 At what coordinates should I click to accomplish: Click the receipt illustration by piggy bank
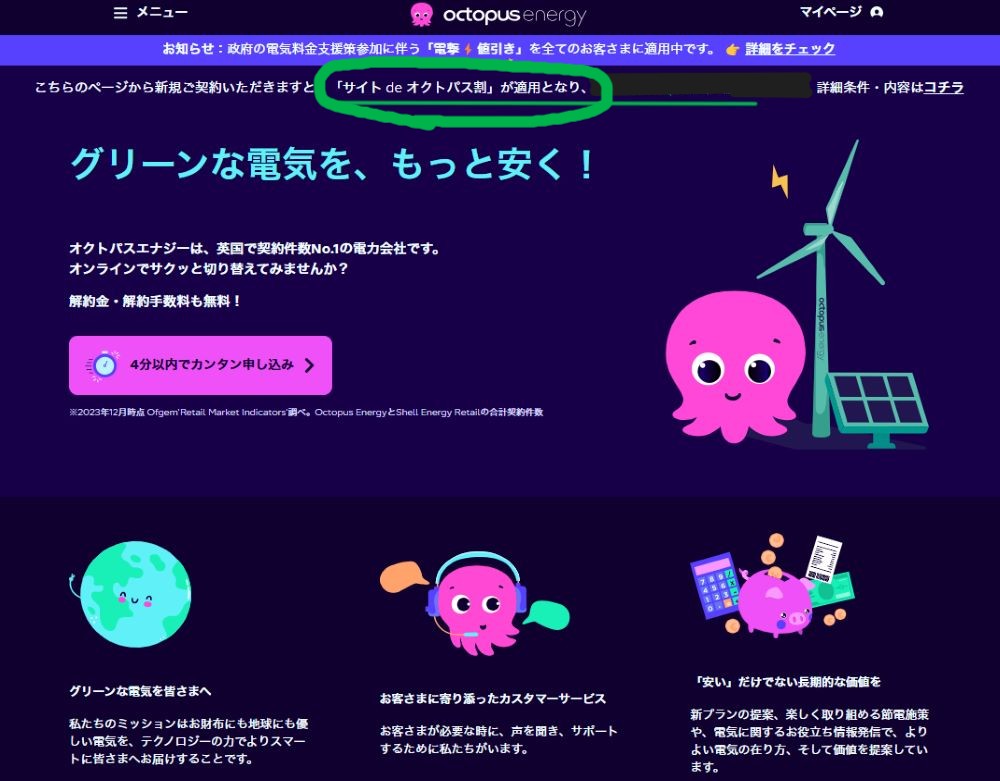click(x=823, y=559)
